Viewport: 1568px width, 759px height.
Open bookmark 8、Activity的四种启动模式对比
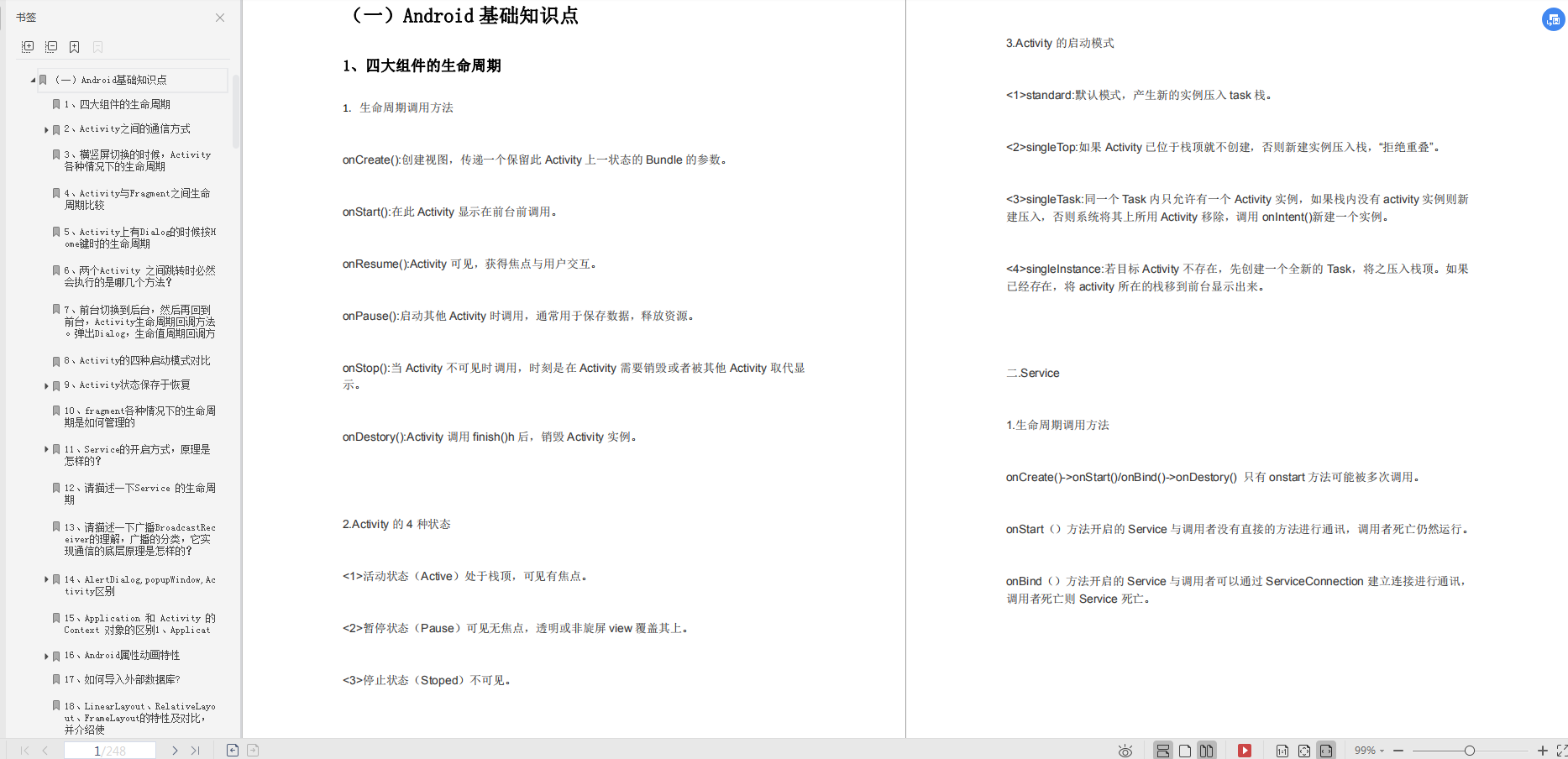(137, 361)
